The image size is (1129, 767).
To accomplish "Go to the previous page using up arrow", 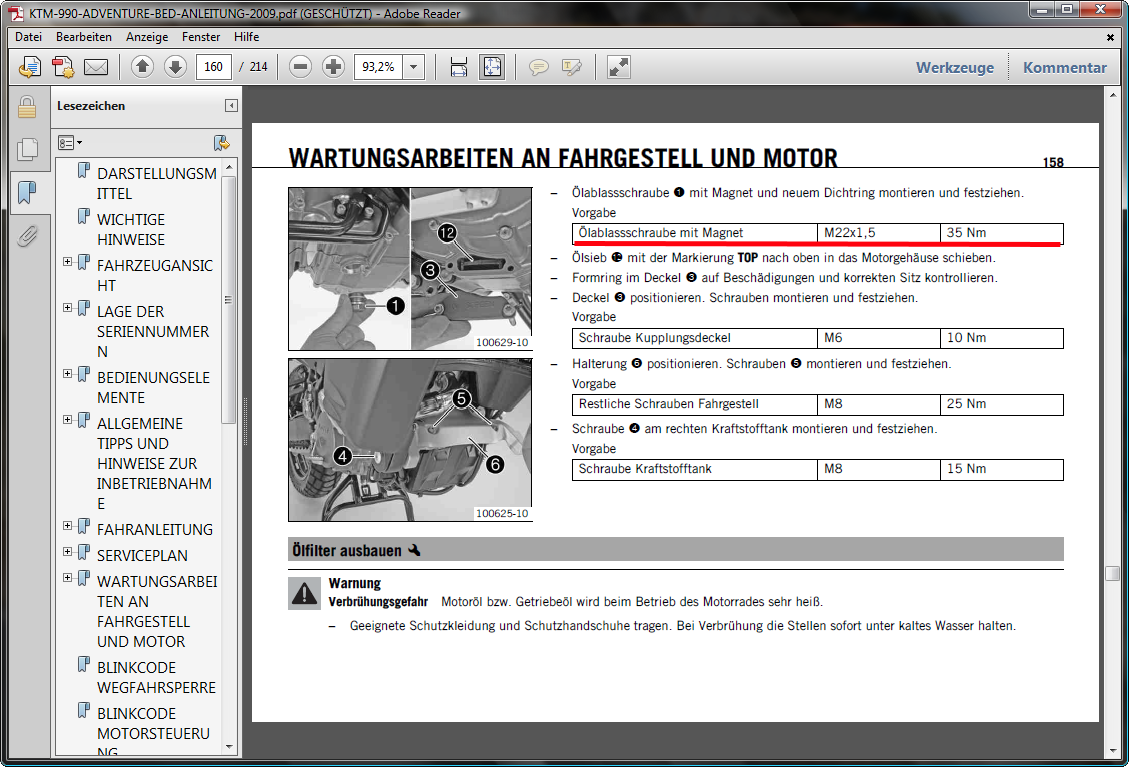I will [x=142, y=67].
